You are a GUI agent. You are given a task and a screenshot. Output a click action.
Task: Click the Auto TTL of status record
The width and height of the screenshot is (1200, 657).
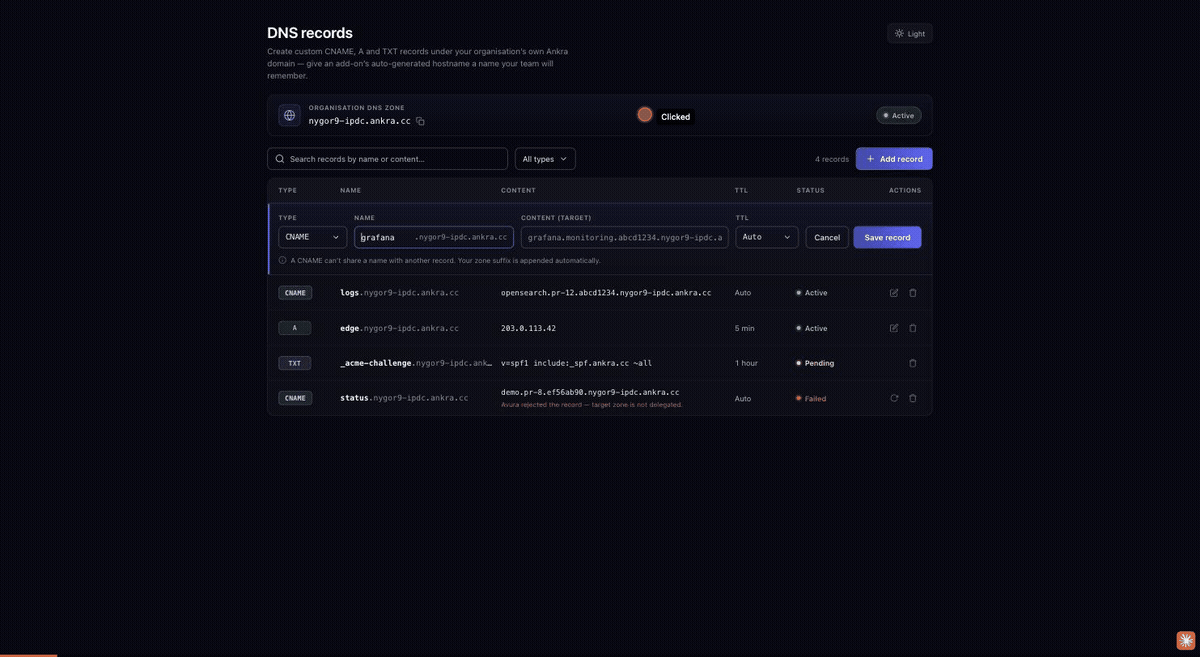[x=743, y=398]
